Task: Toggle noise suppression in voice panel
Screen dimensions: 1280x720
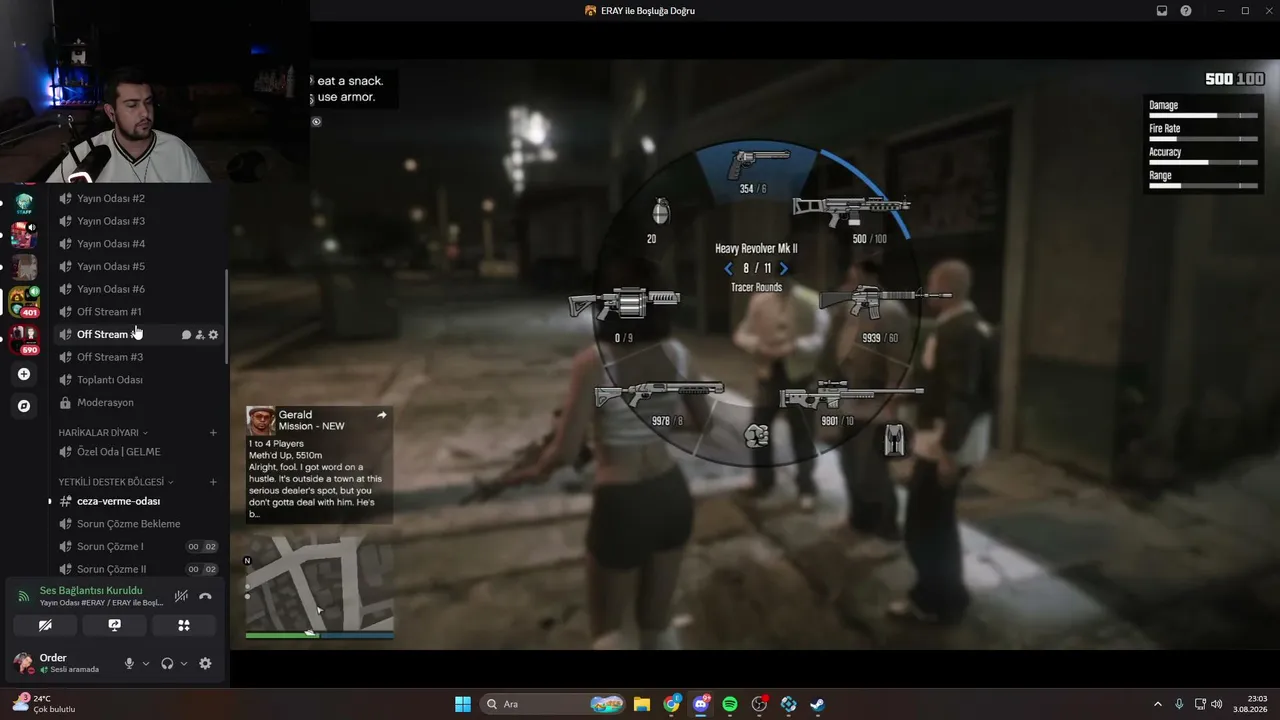Action: pyautogui.click(x=181, y=596)
